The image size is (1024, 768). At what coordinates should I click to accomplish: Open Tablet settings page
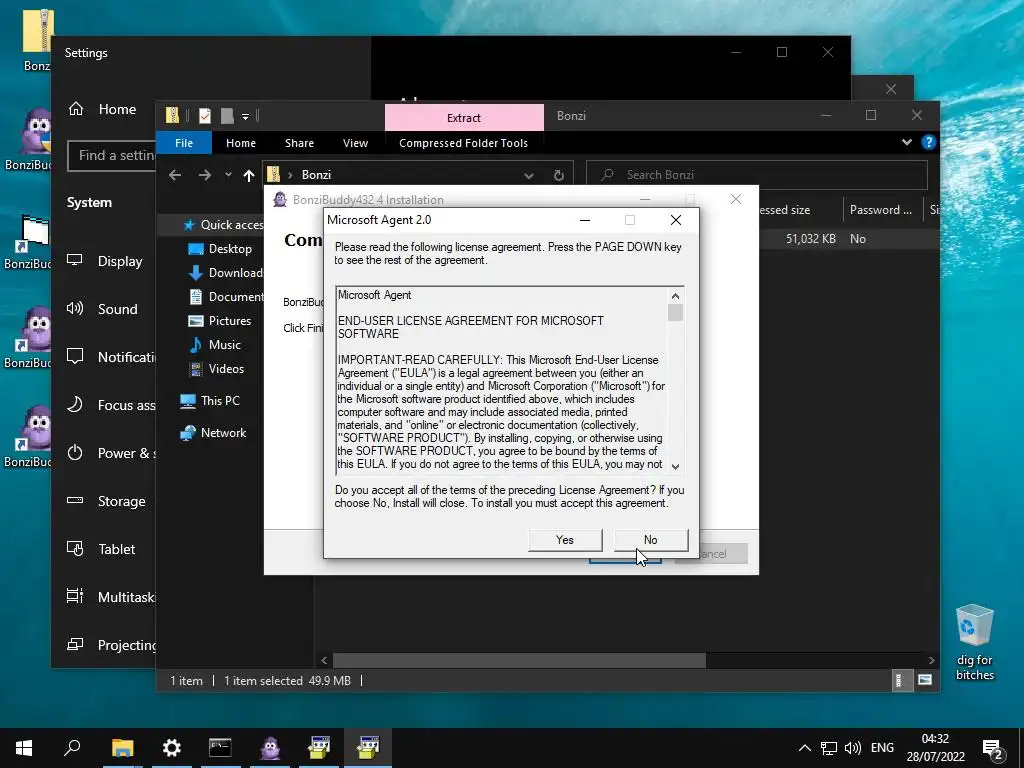[x=101, y=549]
